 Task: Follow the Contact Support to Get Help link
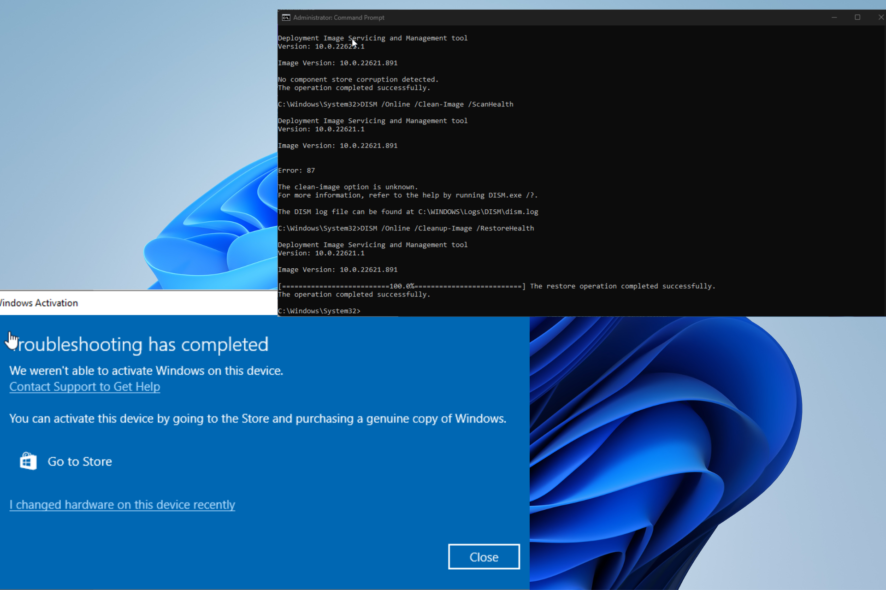pos(85,387)
